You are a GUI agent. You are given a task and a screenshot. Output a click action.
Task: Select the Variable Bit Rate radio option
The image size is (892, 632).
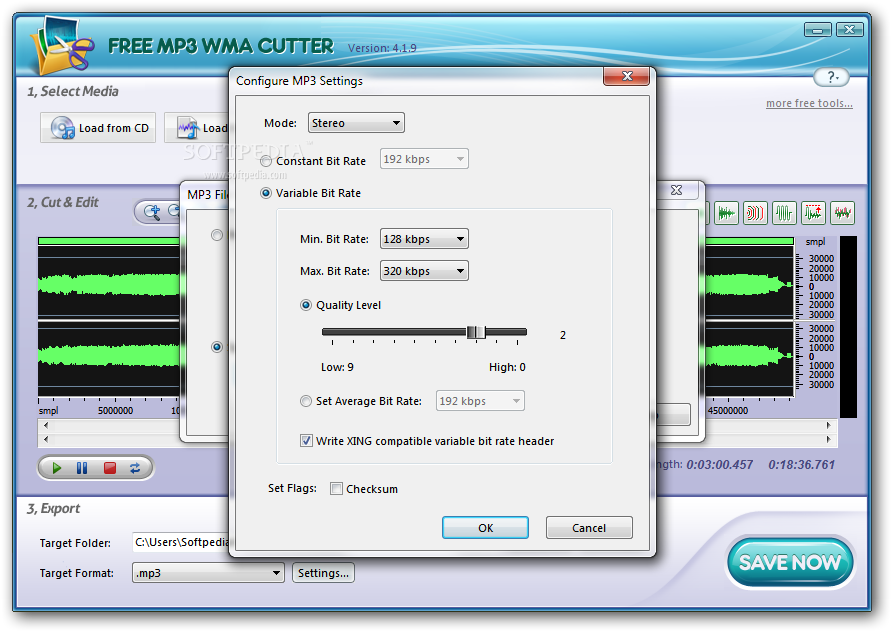(x=266, y=193)
